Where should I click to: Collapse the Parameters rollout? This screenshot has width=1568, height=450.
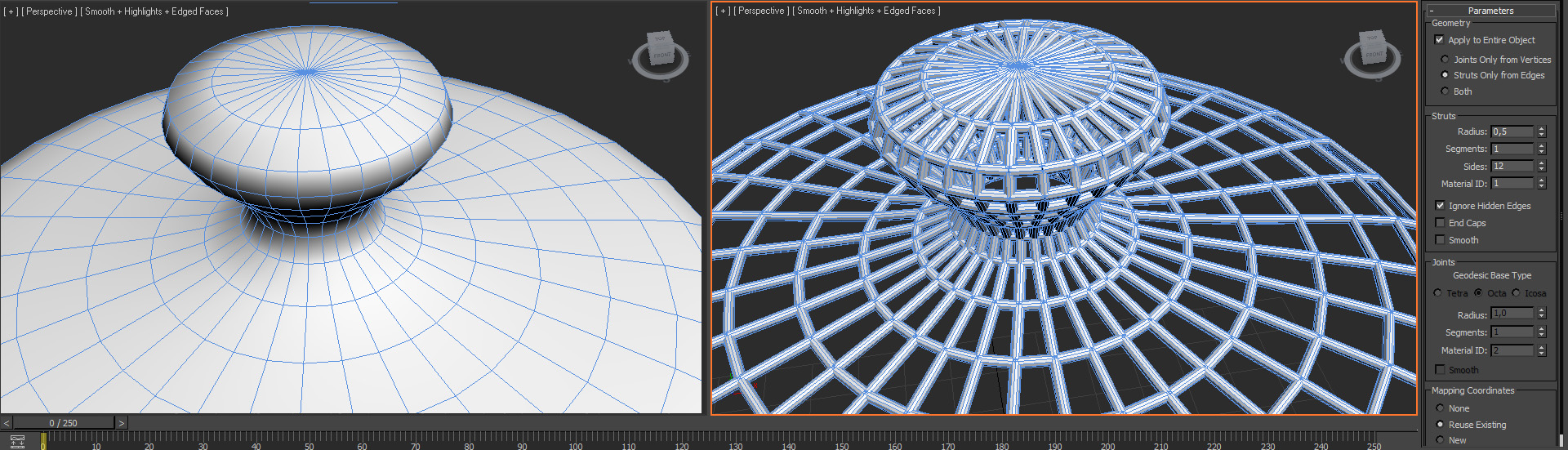(1490, 11)
